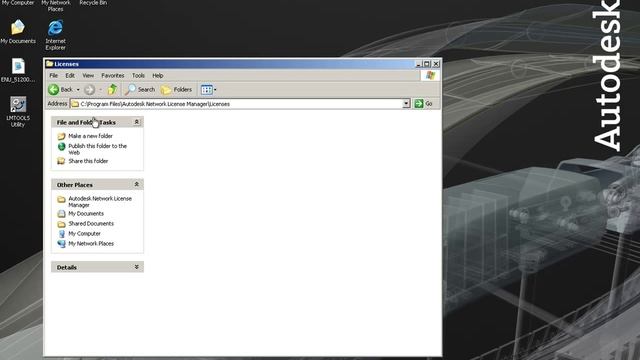Open the Edit menu

[70, 76]
